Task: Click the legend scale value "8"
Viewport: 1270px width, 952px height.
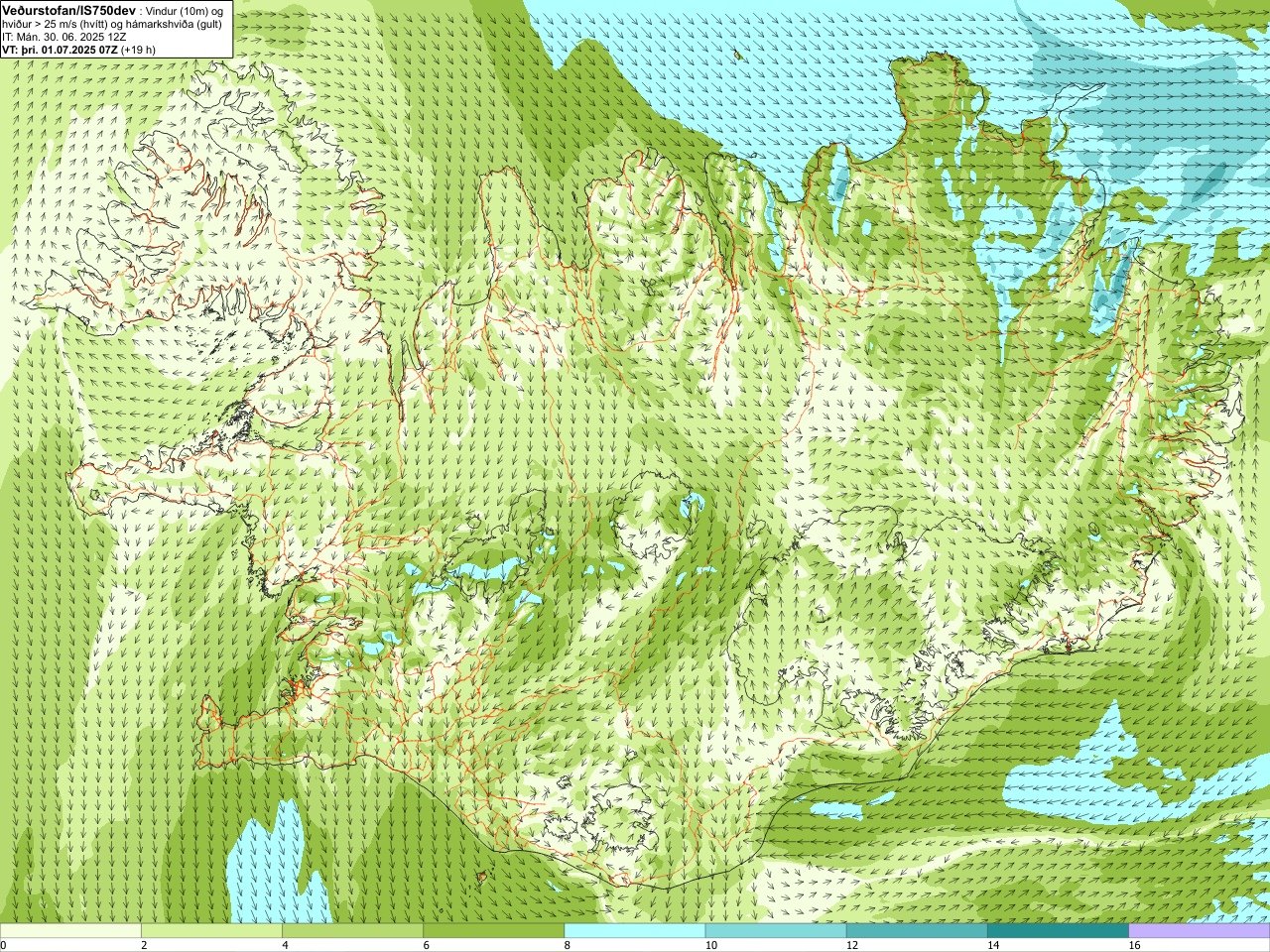Action: click(567, 945)
